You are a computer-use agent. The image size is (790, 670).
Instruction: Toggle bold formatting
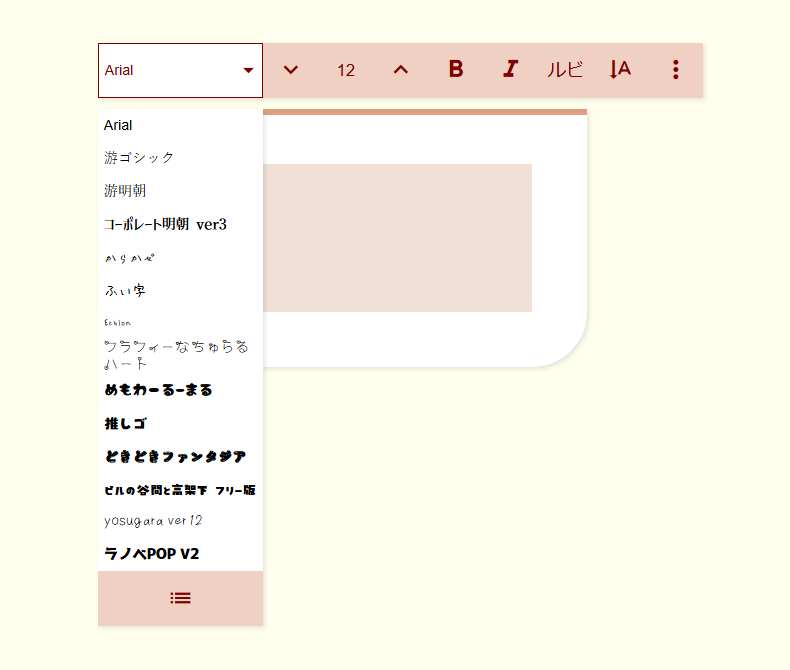coord(456,69)
